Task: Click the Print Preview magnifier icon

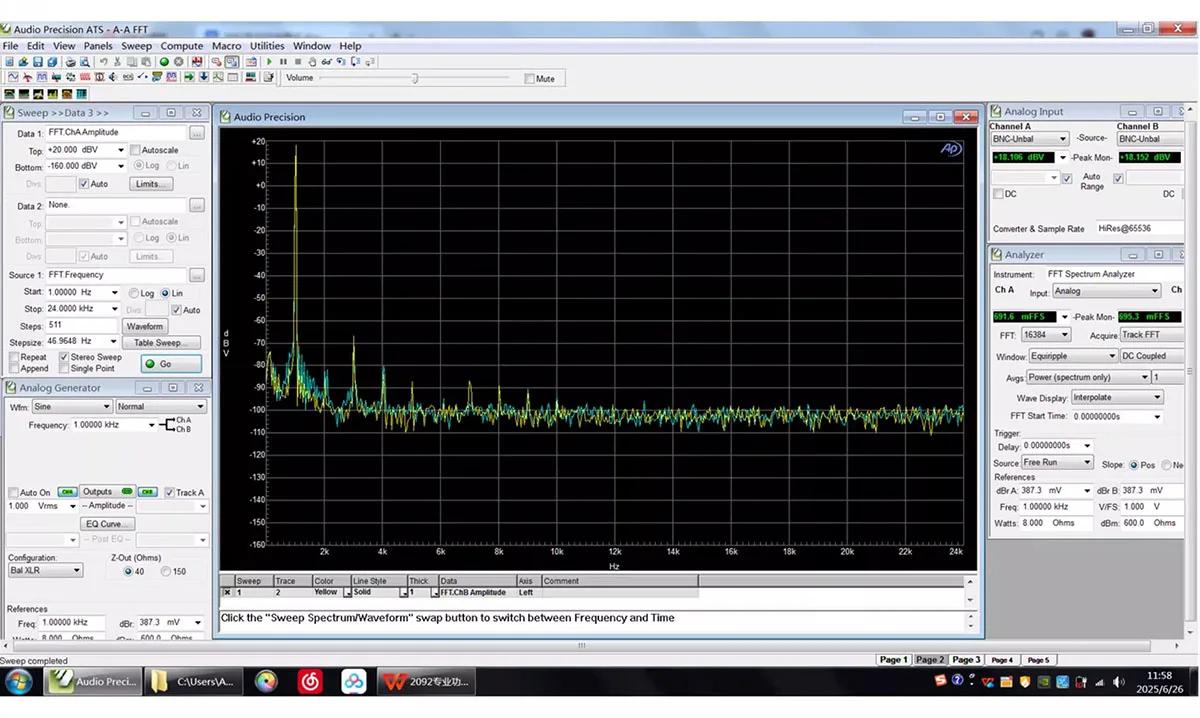Action: pos(85,62)
